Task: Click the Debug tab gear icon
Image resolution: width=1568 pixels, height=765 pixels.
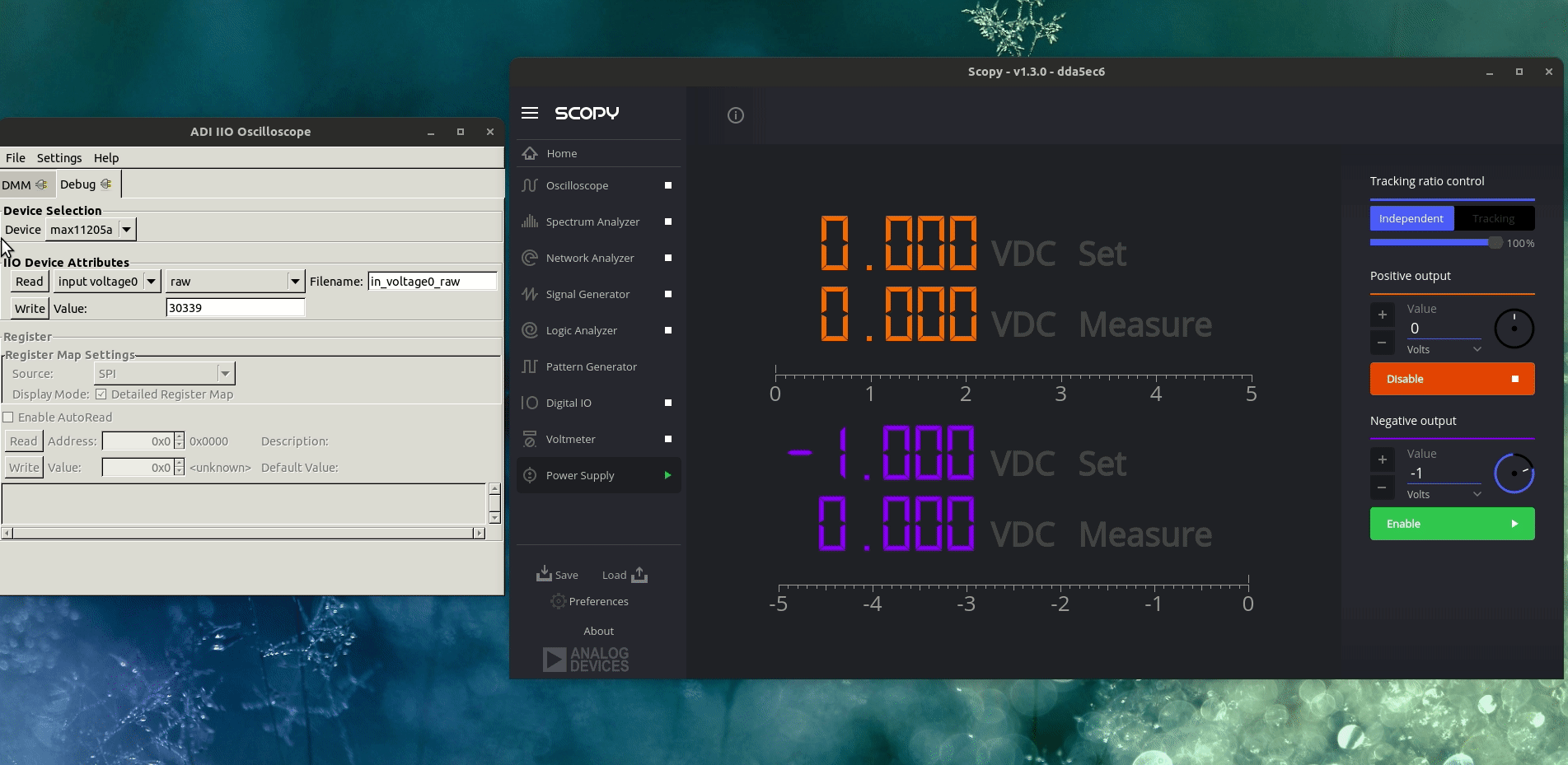Action: [105, 184]
